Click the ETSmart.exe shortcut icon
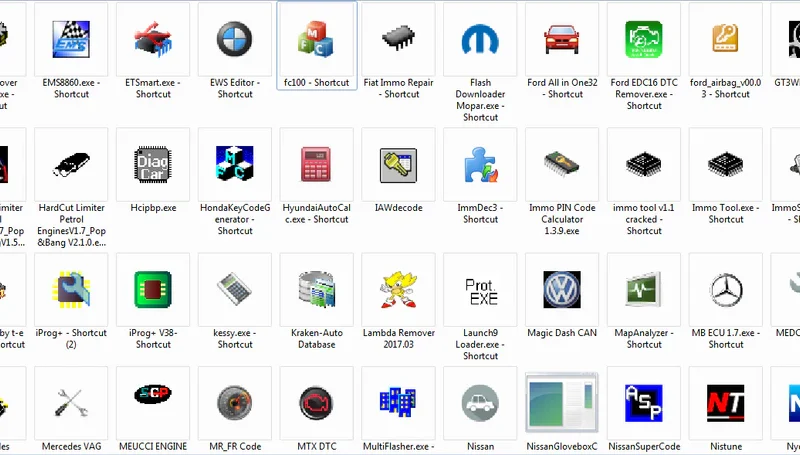800x455 pixels. [x=153, y=40]
